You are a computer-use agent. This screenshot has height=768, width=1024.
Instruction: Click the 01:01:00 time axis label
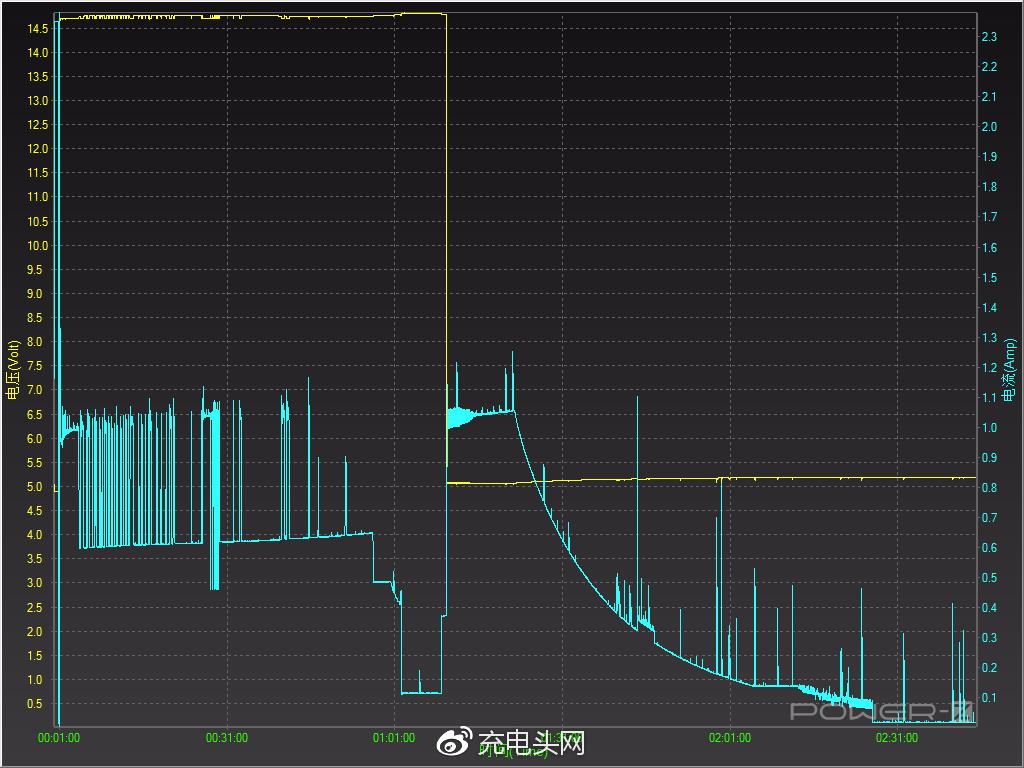point(394,738)
